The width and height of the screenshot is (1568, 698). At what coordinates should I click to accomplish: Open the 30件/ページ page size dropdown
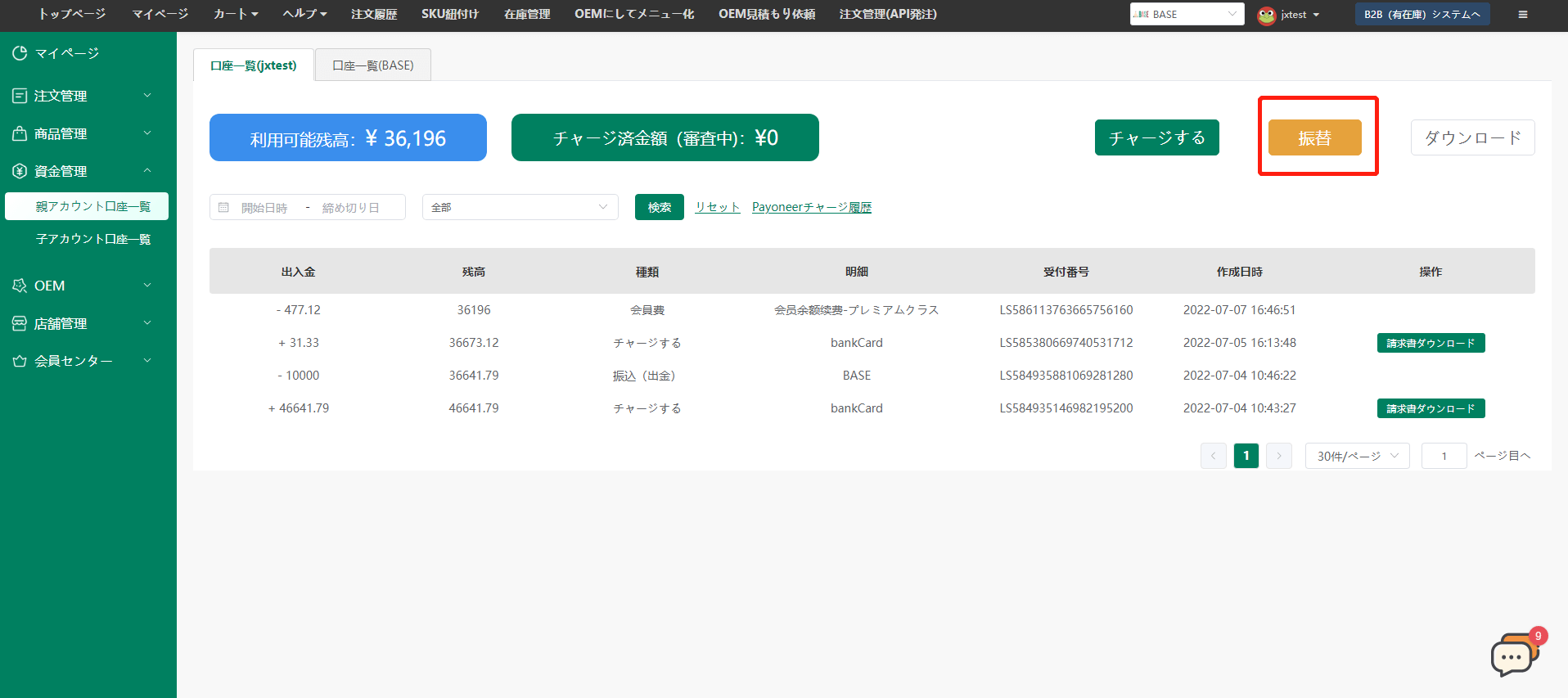click(1357, 456)
